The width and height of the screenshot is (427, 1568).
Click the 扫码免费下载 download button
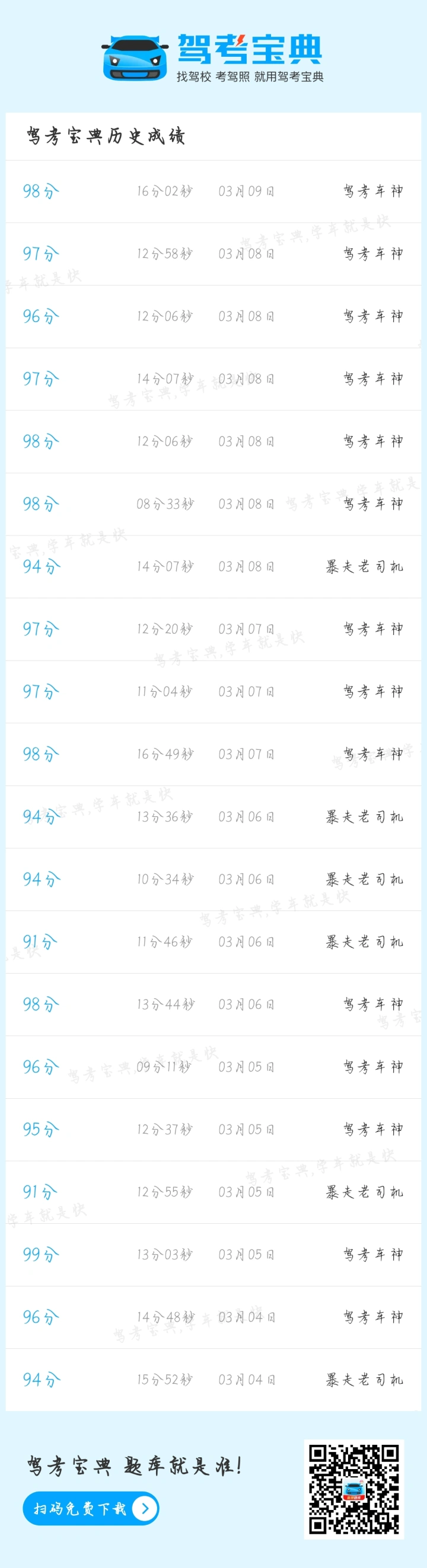pos(91,1508)
